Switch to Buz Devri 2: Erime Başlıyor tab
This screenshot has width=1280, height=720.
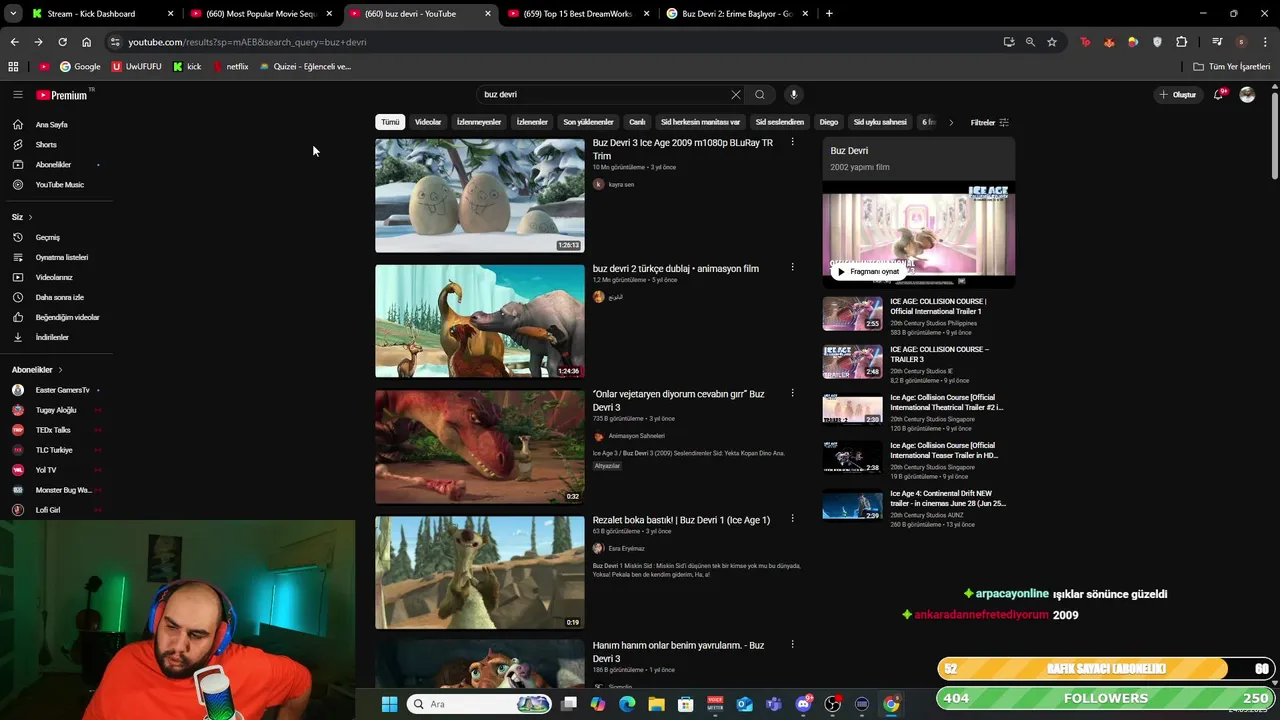point(737,14)
